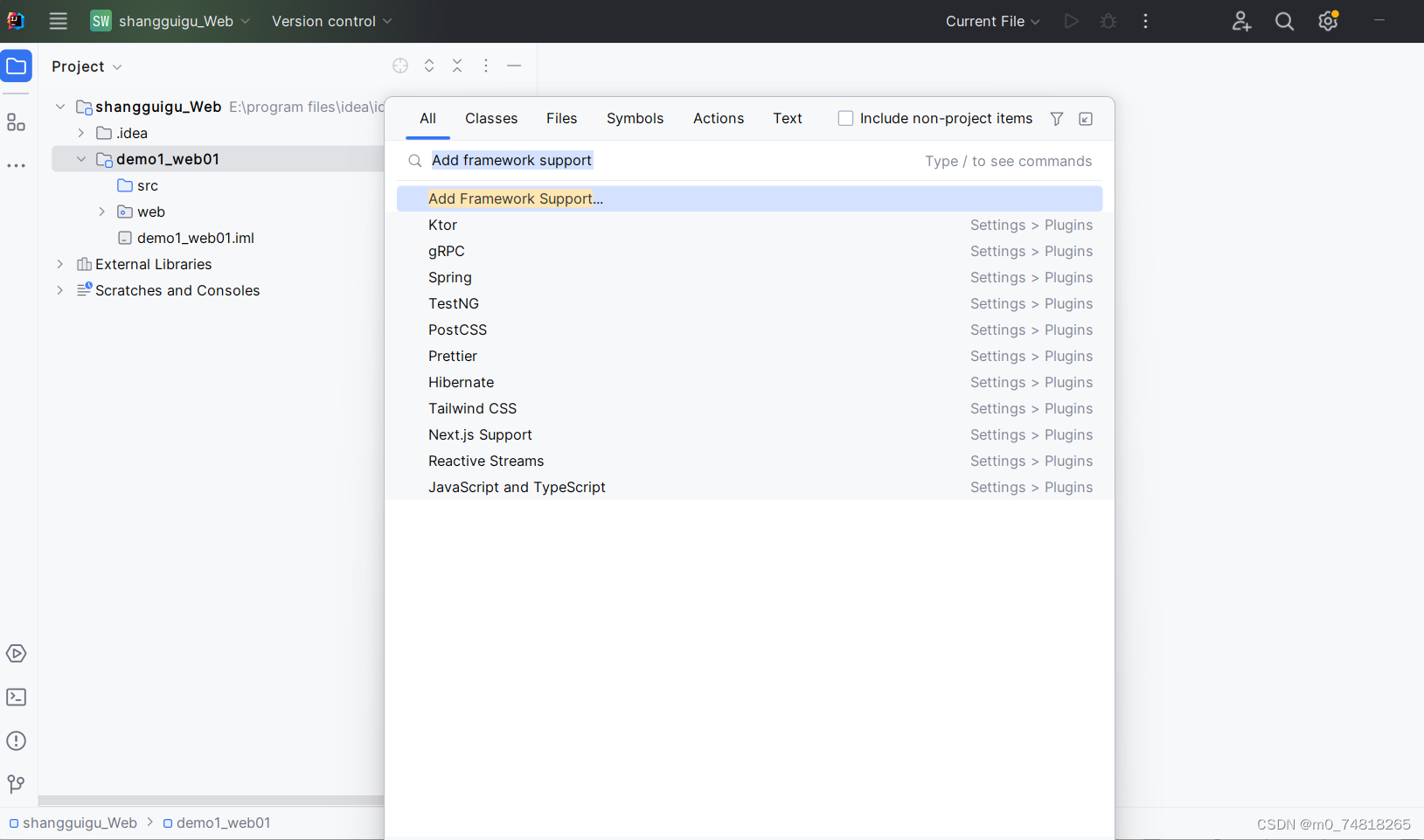The width and height of the screenshot is (1424, 840).
Task: Open the Services tool window icon
Action: click(16, 654)
